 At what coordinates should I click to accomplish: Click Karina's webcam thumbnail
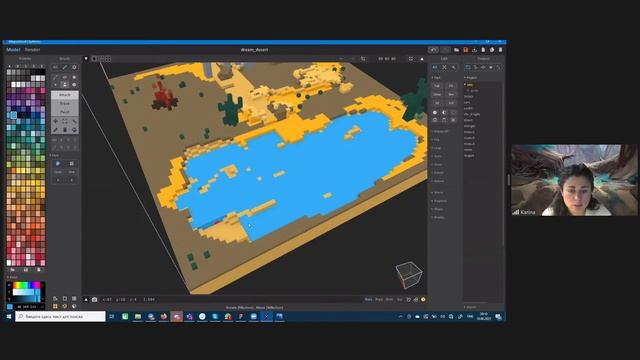click(574, 180)
